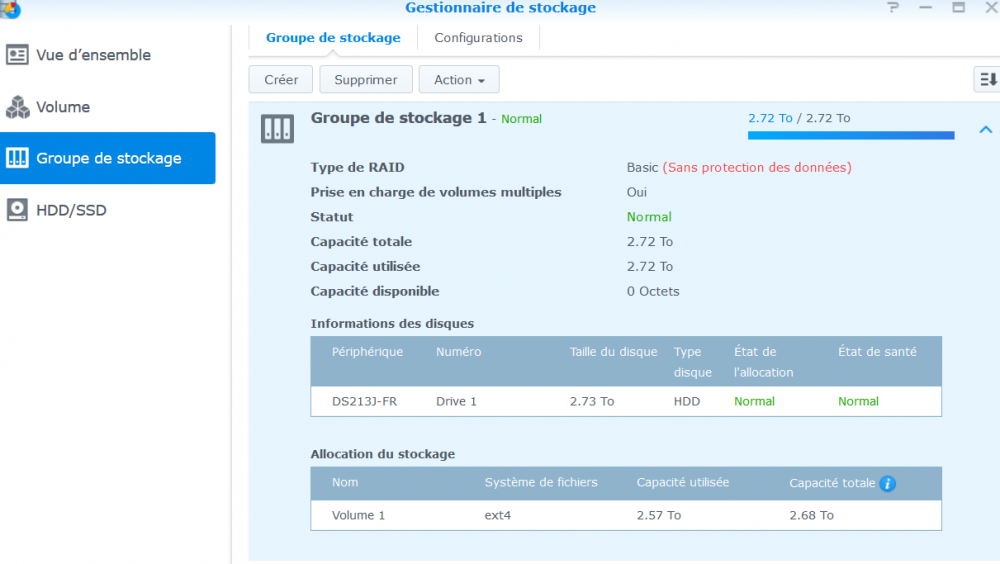Viewport: 1000px width, 564px height.
Task: Click the storage pool icon beside Groupe de stockage 1
Action: coord(277,128)
